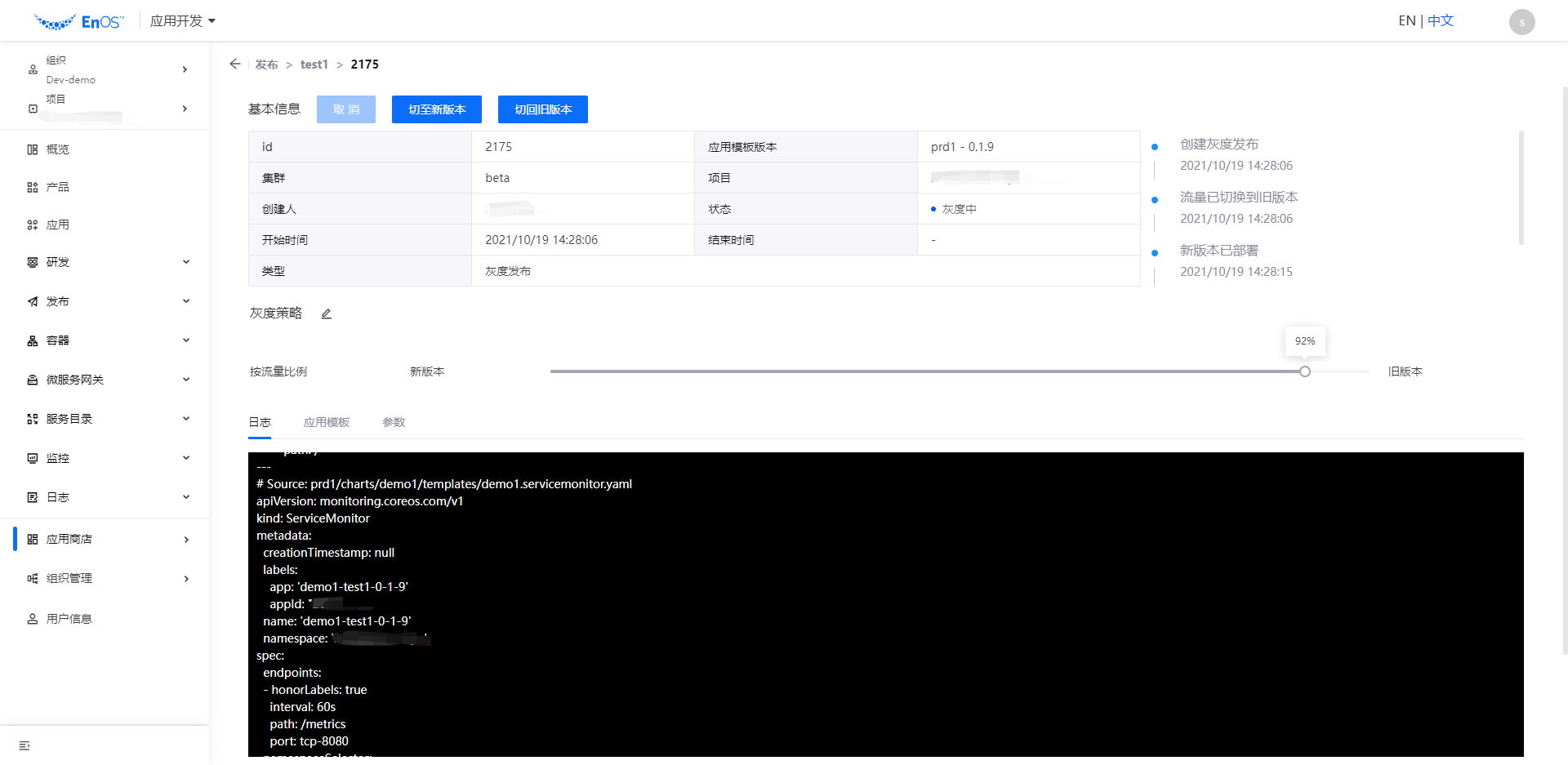
Task: Switch to the 应用模板 tab
Action: (x=327, y=422)
